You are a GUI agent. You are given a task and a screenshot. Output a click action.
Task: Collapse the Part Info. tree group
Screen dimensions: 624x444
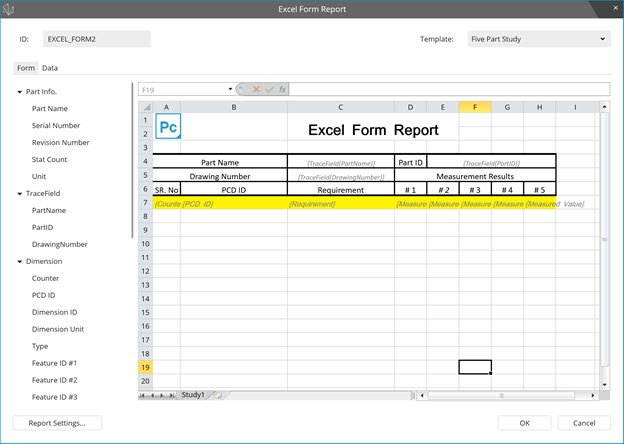[20, 92]
